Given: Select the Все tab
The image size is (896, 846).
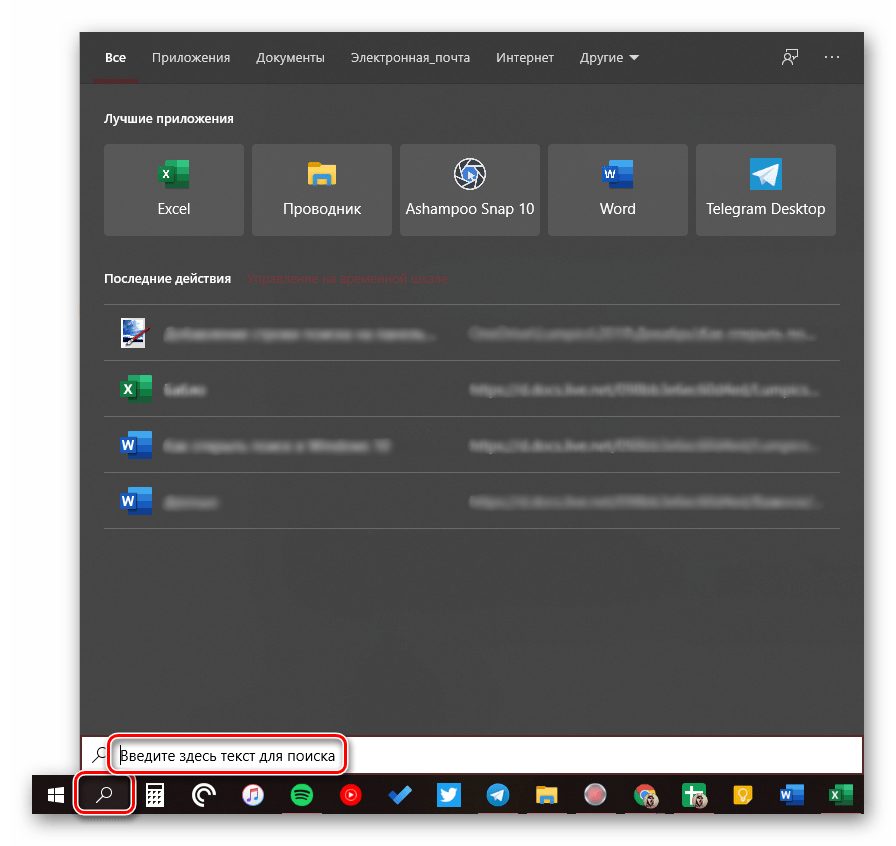Looking at the screenshot, I should (115, 58).
